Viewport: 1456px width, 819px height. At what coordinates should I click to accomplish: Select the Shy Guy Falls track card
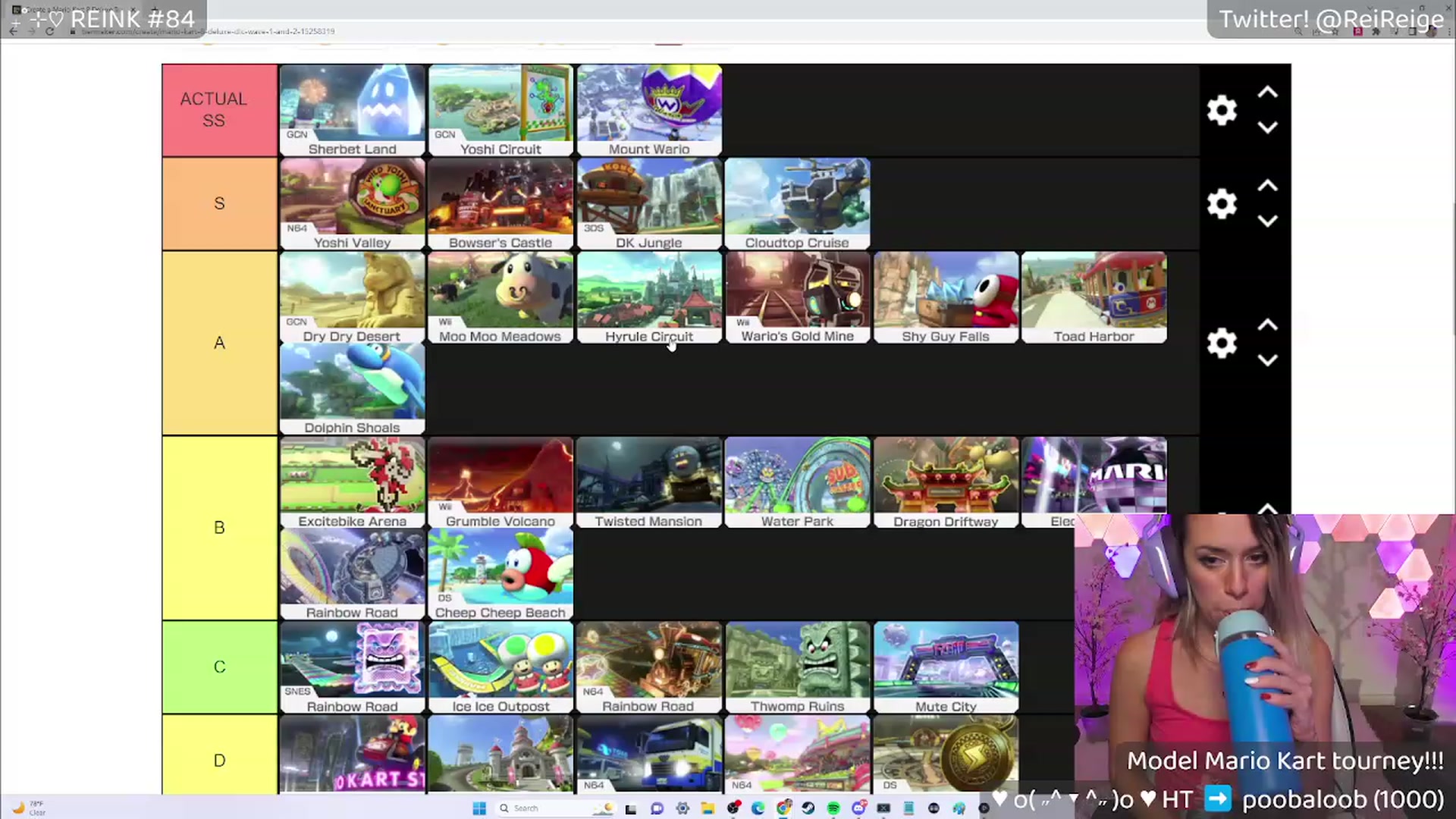(x=946, y=297)
